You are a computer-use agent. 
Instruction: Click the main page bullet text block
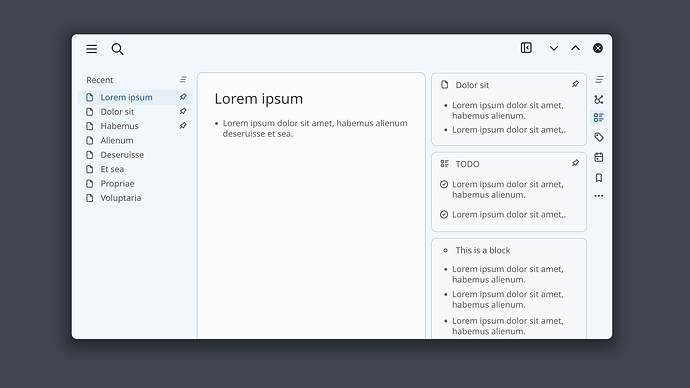pyautogui.click(x=315, y=128)
